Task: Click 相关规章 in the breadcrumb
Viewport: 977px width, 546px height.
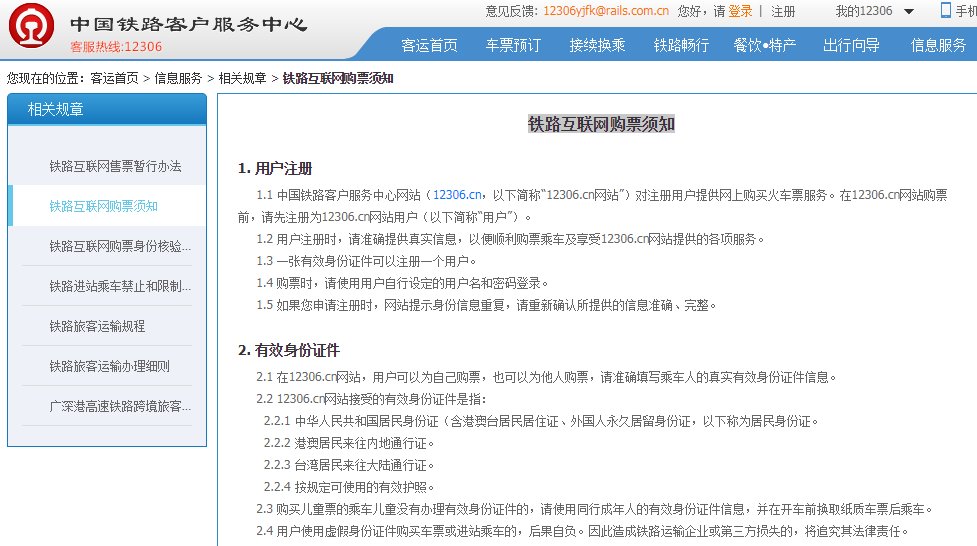Action: coord(242,78)
